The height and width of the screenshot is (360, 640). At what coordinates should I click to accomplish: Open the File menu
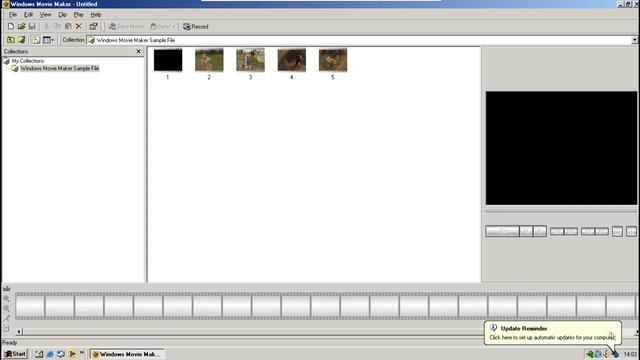tap(13, 15)
